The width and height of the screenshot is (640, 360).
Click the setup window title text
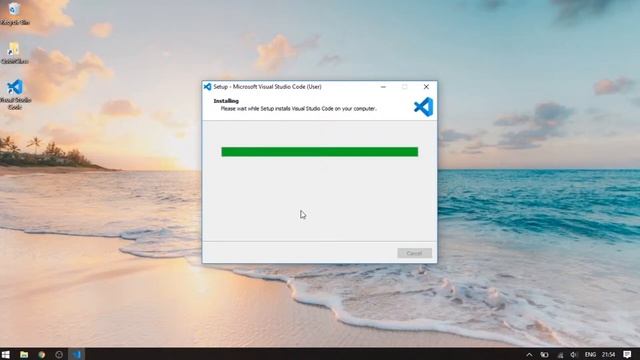coord(267,87)
